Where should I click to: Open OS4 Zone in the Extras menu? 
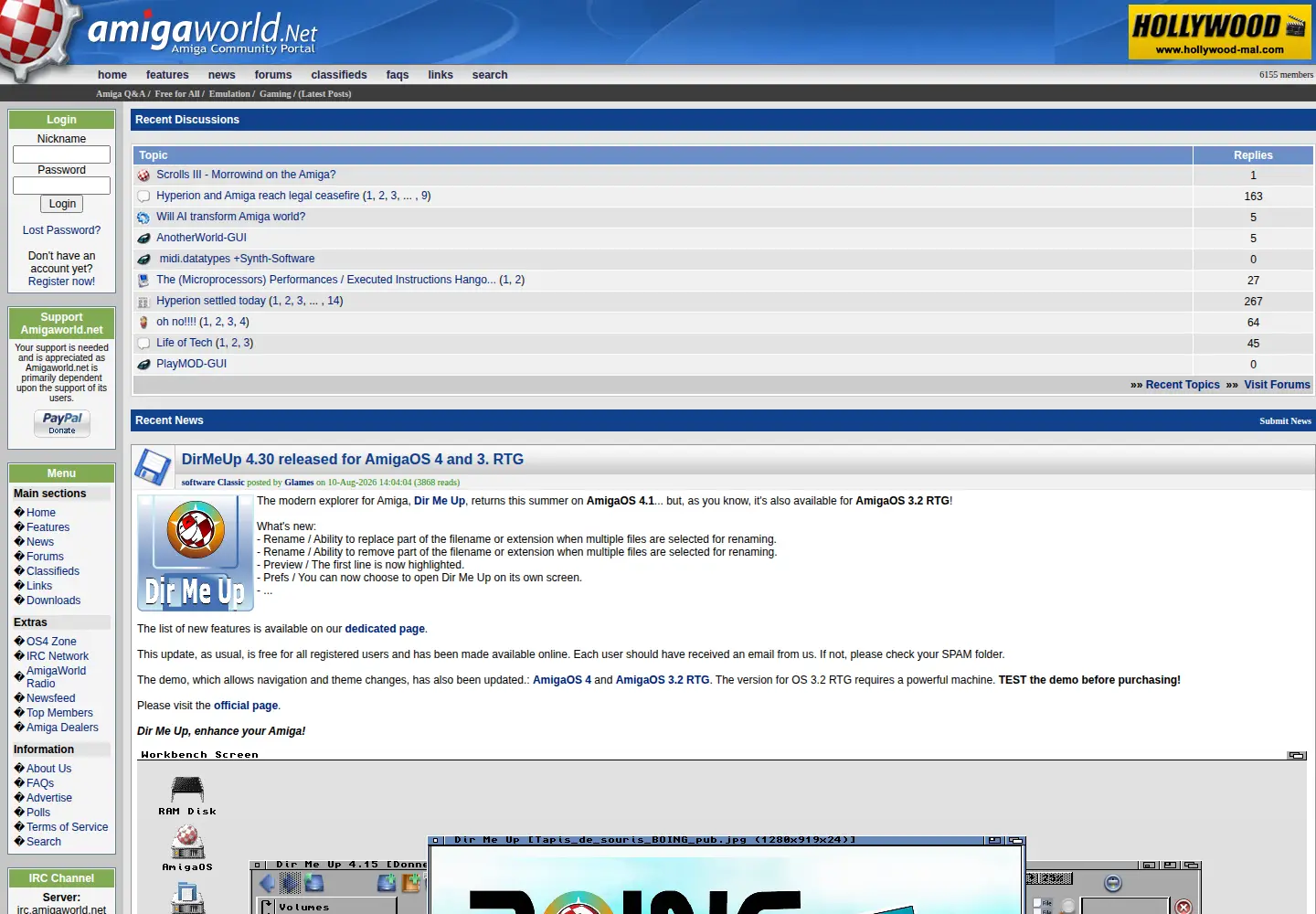(x=51, y=642)
